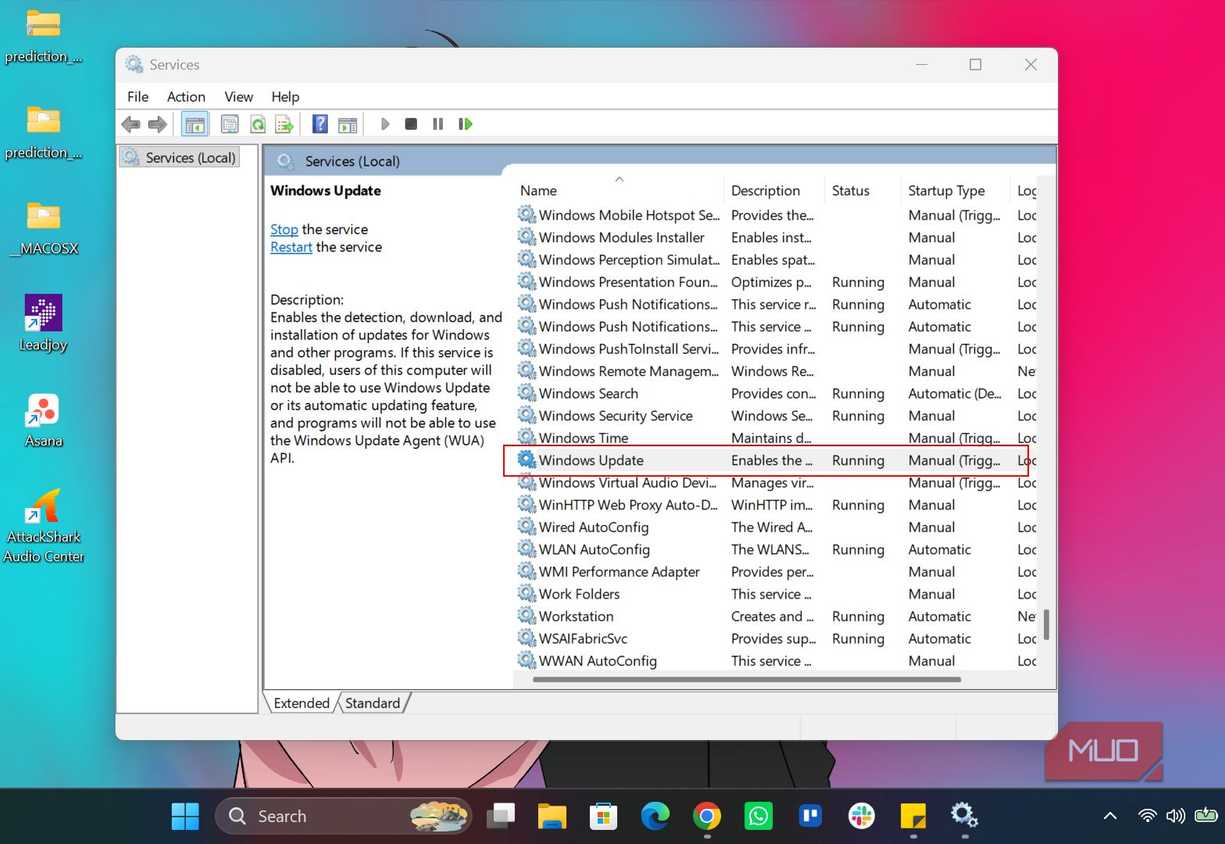Select the _MACOSX desktop folder
The height and width of the screenshot is (844, 1225).
[43, 228]
